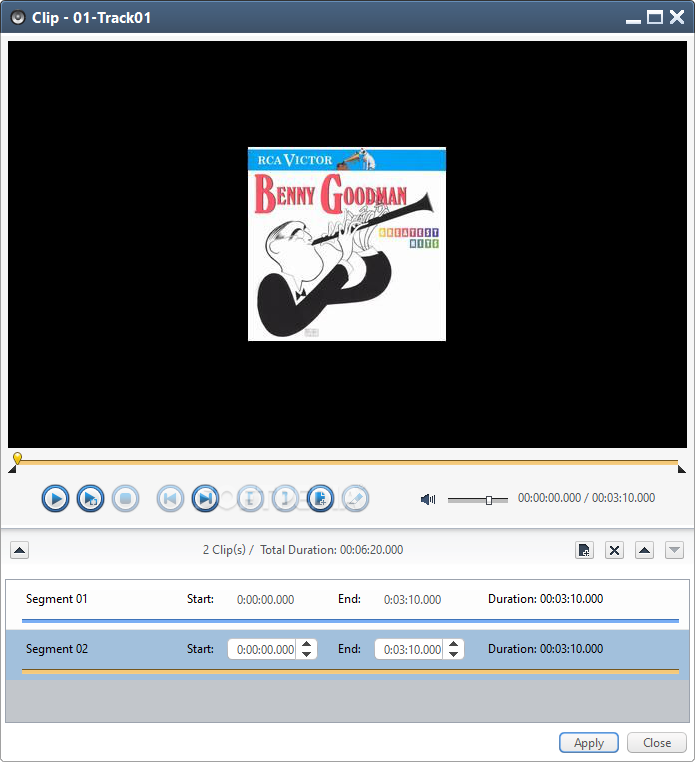The image size is (695, 762).
Task: Click the greyed-out move segment down arrow
Action: (x=675, y=550)
